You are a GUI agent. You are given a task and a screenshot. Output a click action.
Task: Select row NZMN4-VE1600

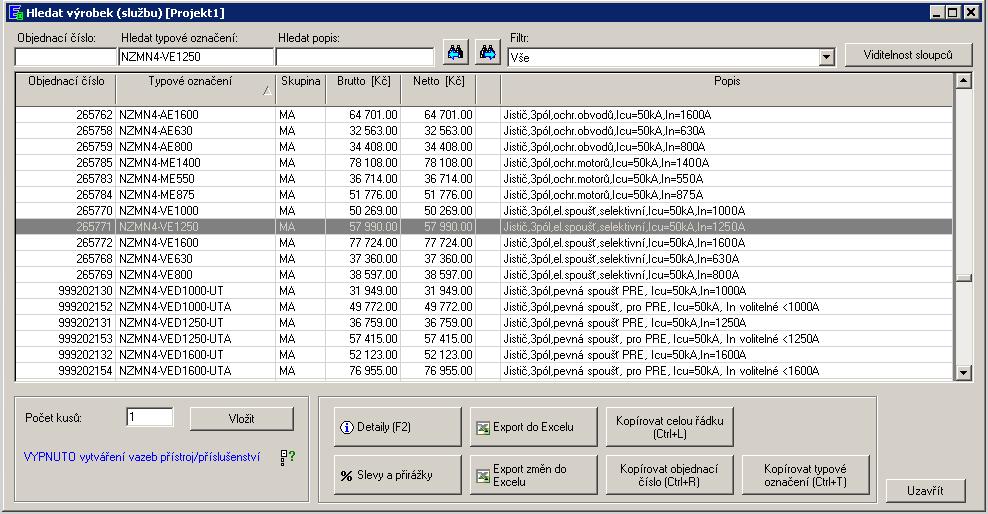coord(484,243)
